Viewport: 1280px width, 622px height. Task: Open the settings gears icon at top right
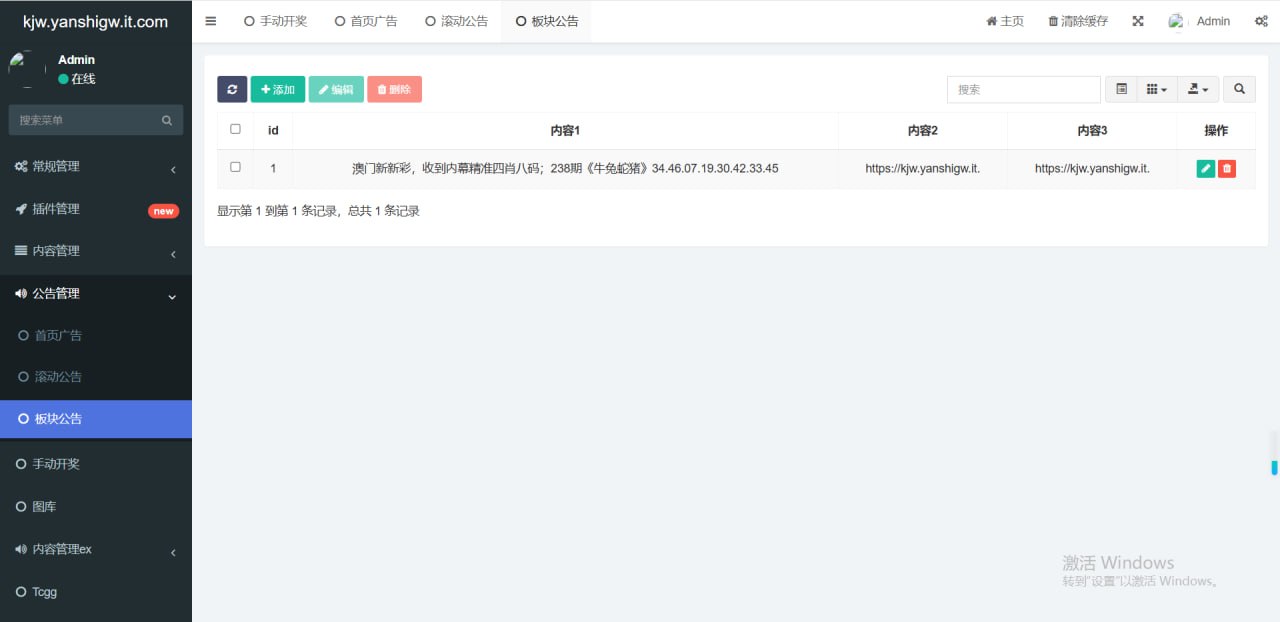[x=1261, y=21]
